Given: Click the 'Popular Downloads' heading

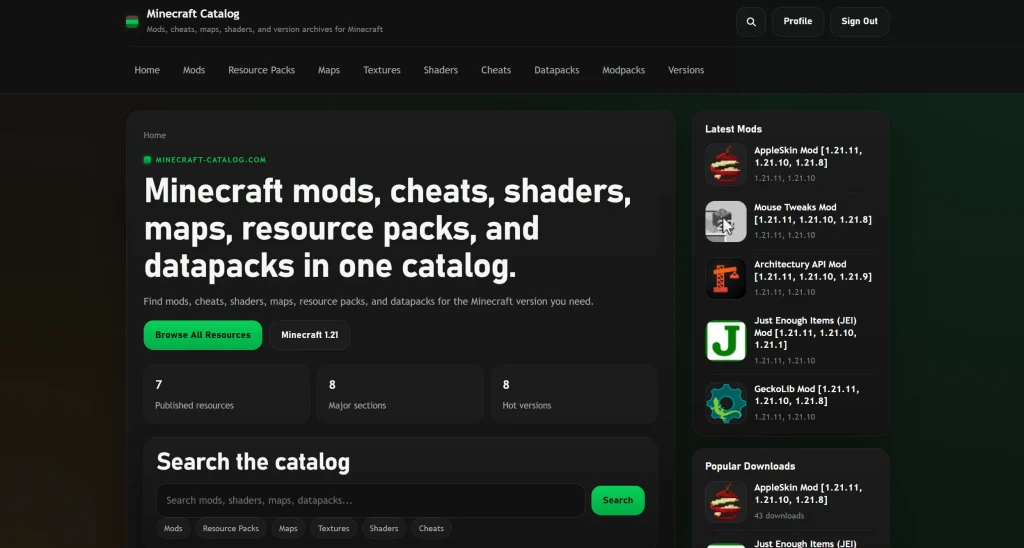Looking at the screenshot, I should [750, 466].
